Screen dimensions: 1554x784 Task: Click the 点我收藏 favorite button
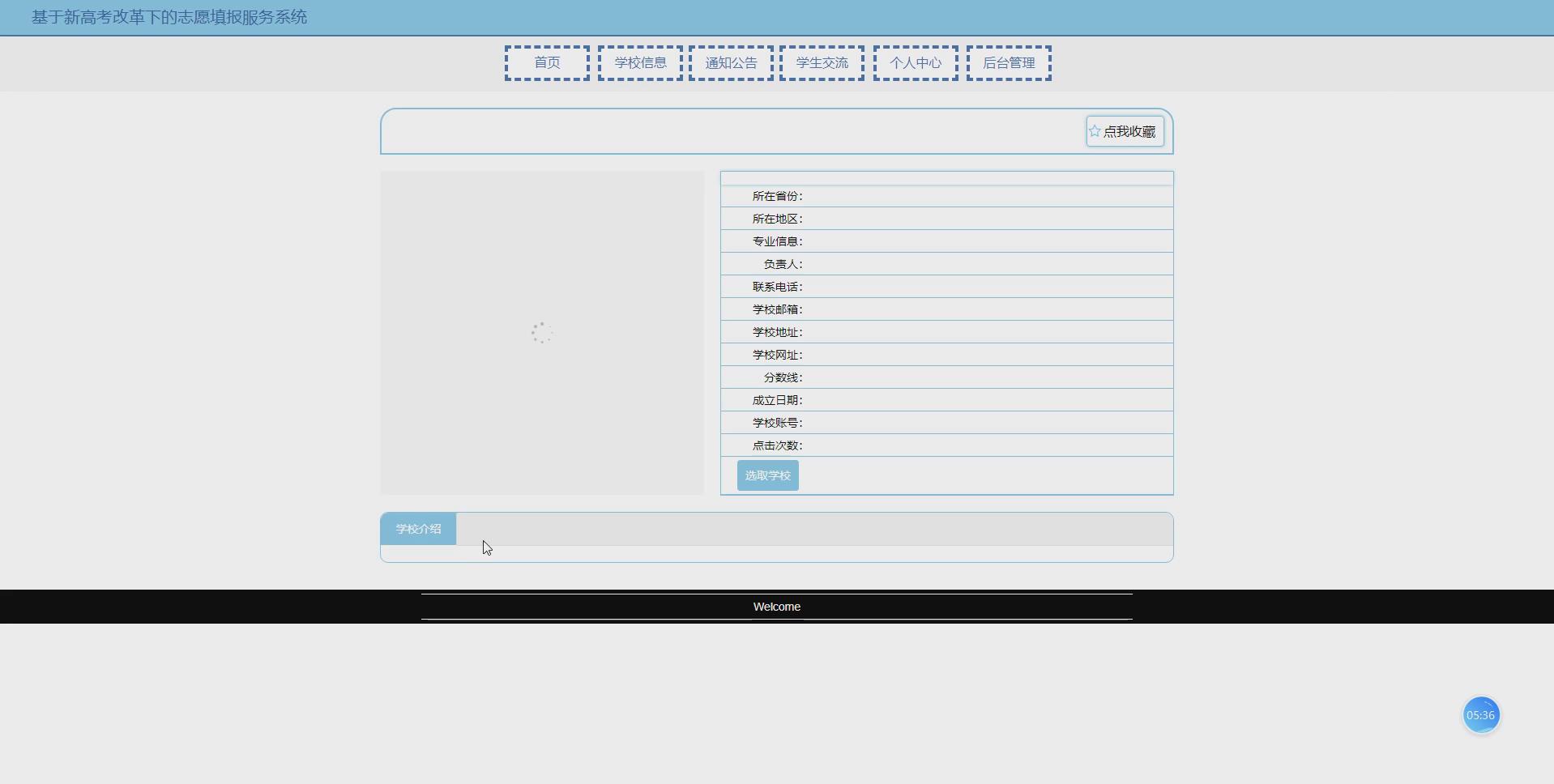1125,131
